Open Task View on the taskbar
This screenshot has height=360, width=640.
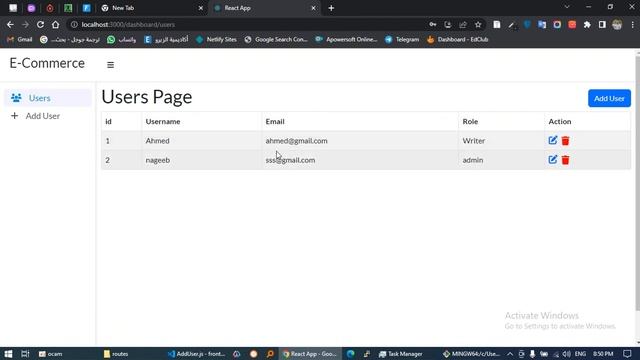point(25,354)
